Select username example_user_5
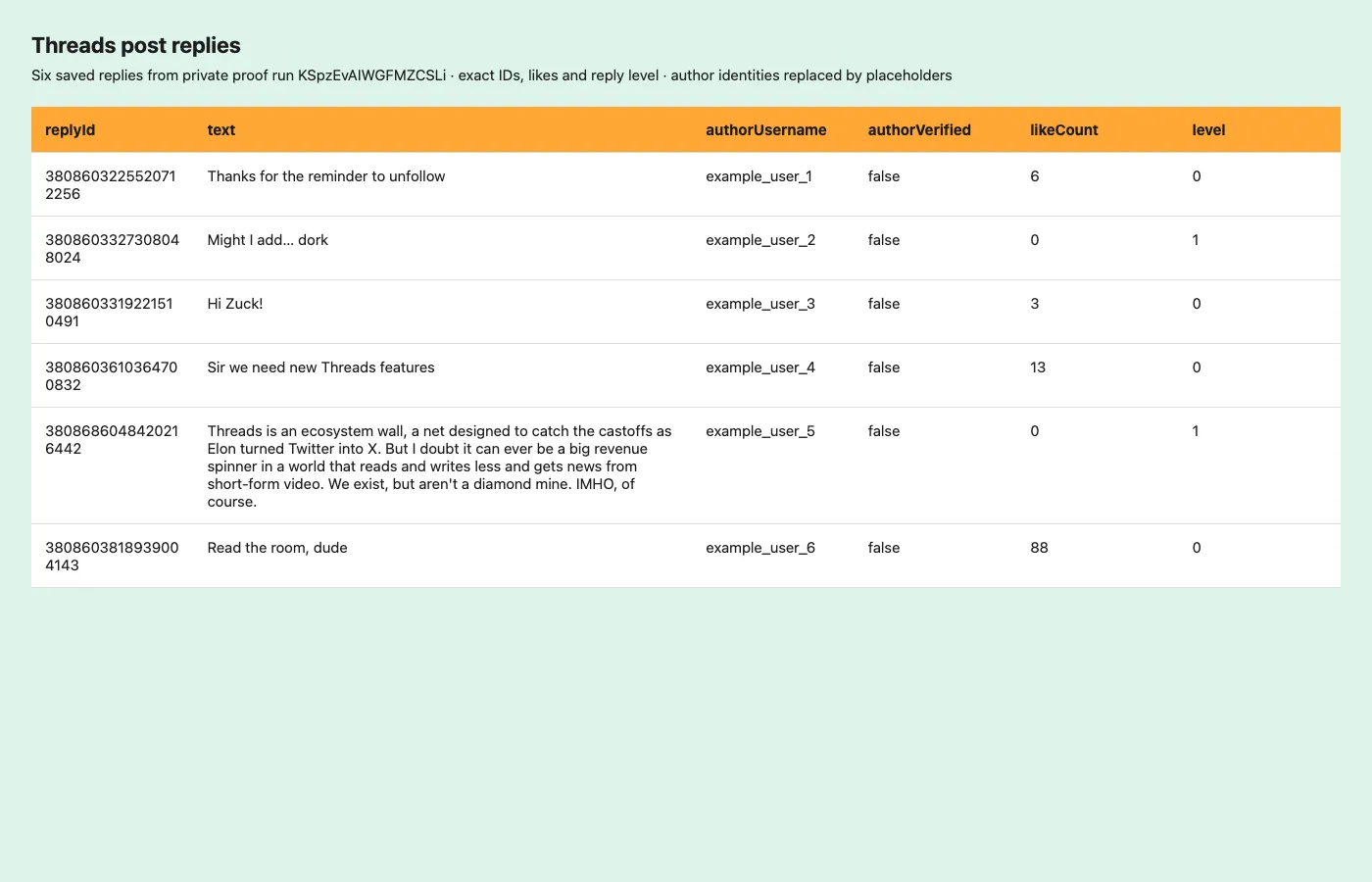This screenshot has width=1372, height=882. (x=760, y=431)
